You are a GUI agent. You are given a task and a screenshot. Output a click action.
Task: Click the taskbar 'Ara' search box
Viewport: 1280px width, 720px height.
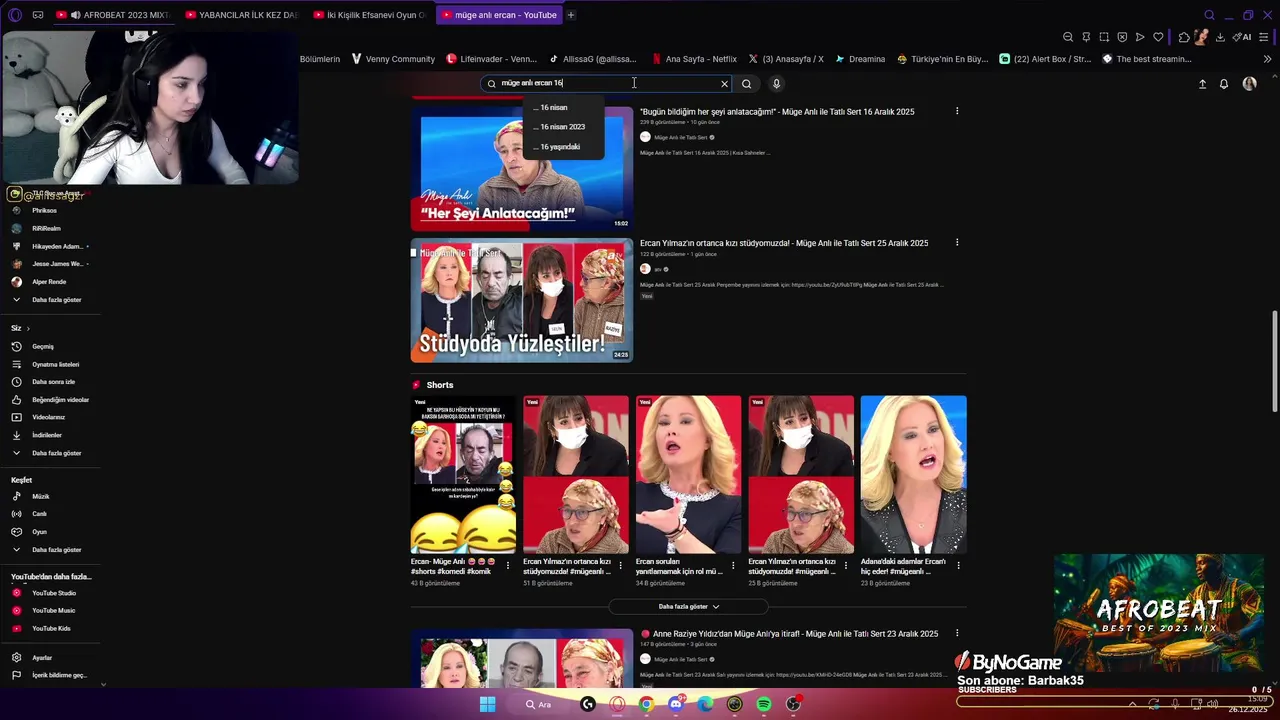coord(538,704)
